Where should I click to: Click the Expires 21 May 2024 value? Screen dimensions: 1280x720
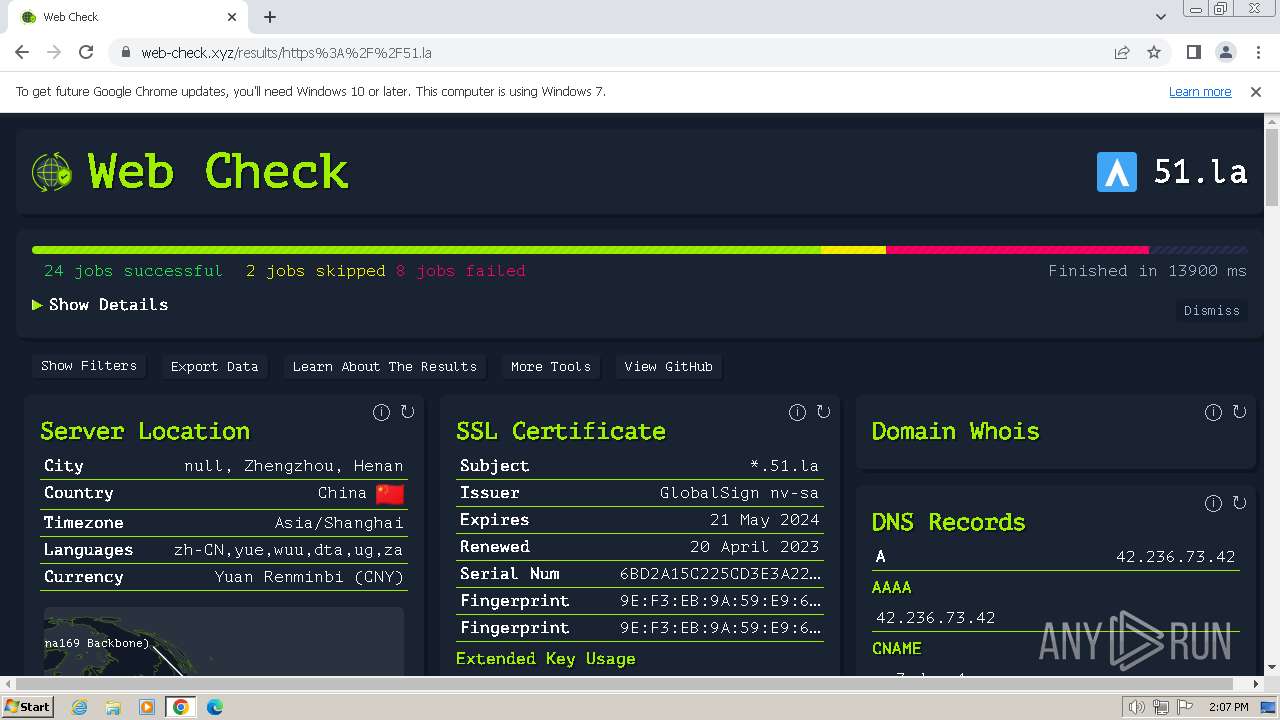click(x=764, y=520)
